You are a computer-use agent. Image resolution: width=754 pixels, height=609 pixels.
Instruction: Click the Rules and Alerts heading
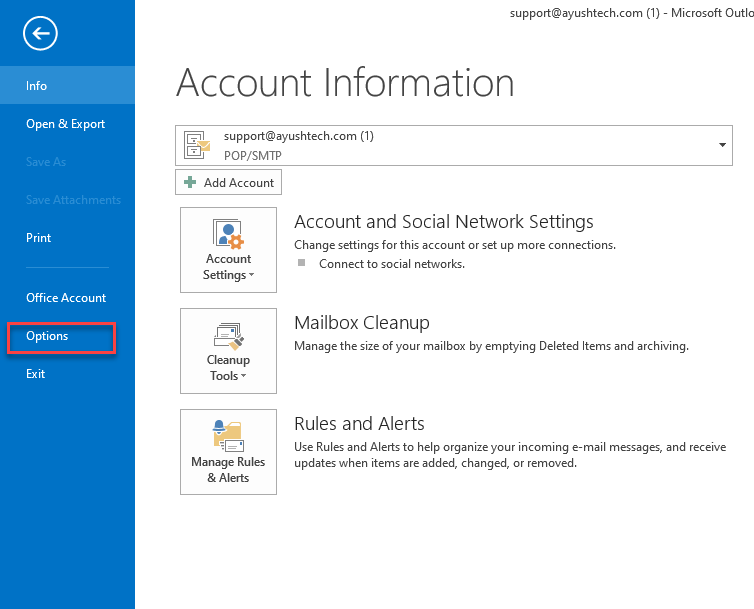pos(359,424)
